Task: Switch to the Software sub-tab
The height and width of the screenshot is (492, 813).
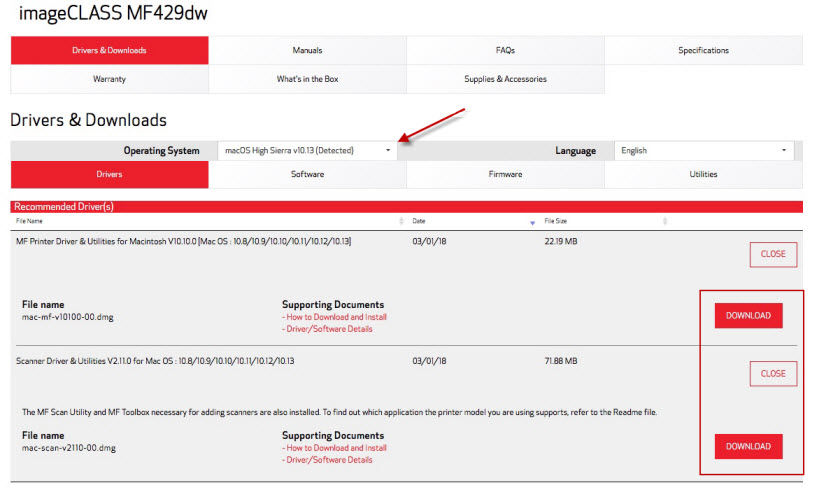Action: click(x=307, y=174)
